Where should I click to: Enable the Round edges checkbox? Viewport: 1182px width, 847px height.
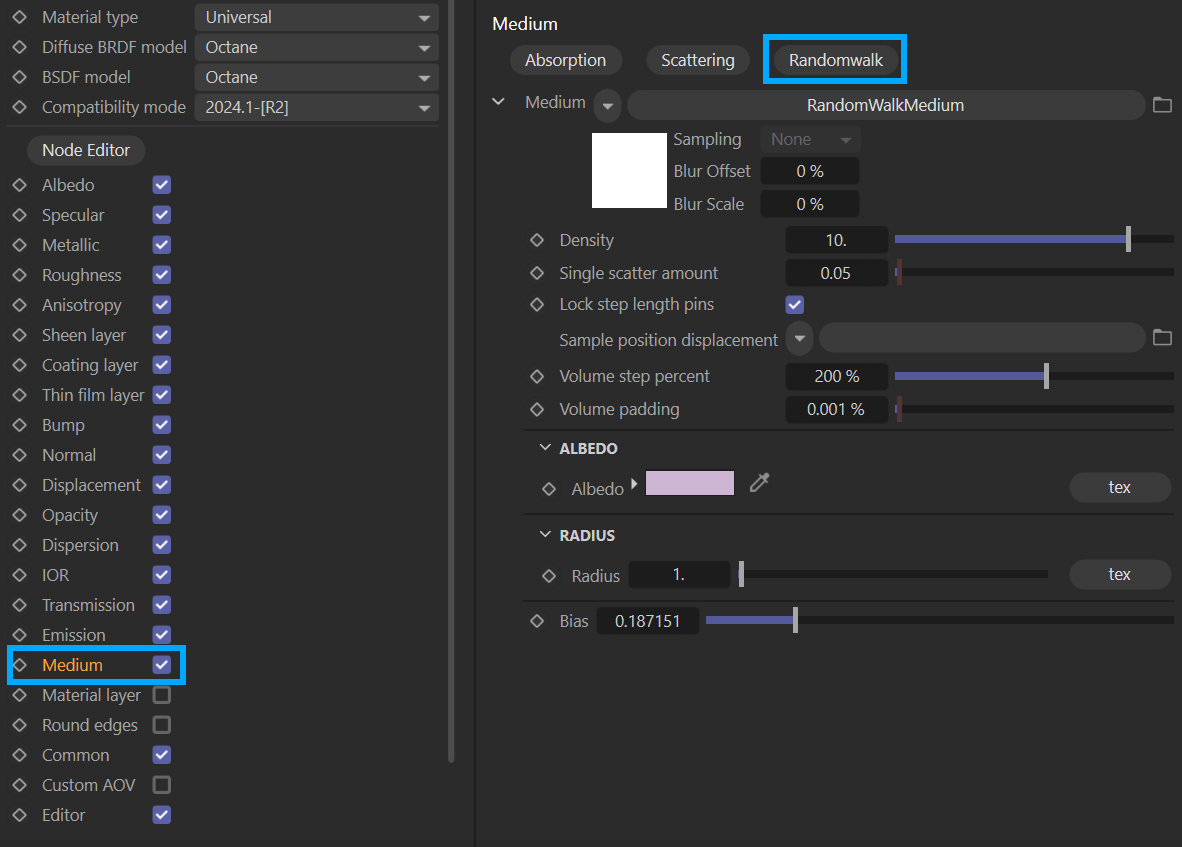coord(161,725)
